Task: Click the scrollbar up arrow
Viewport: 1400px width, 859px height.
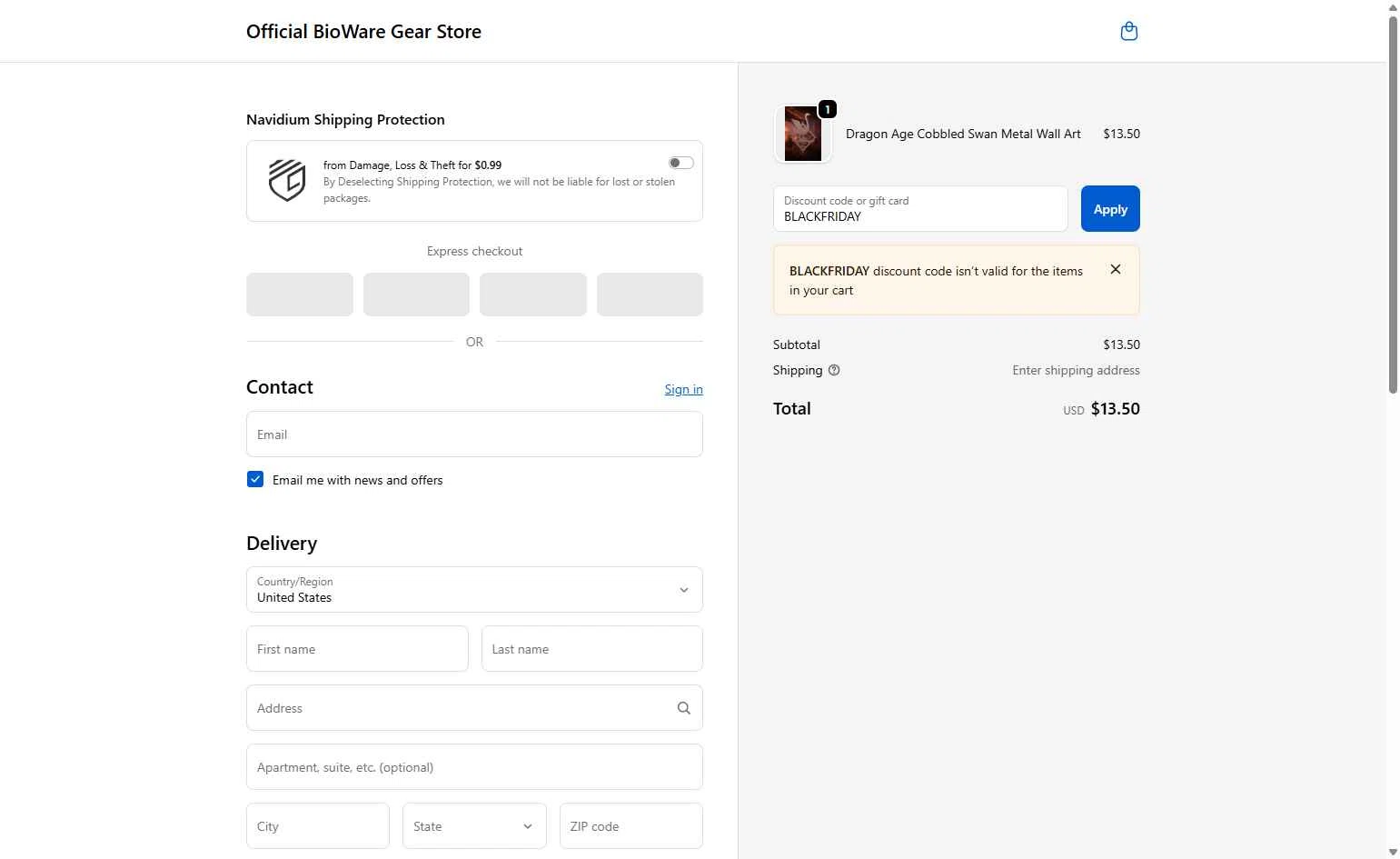Action: (1393, 7)
